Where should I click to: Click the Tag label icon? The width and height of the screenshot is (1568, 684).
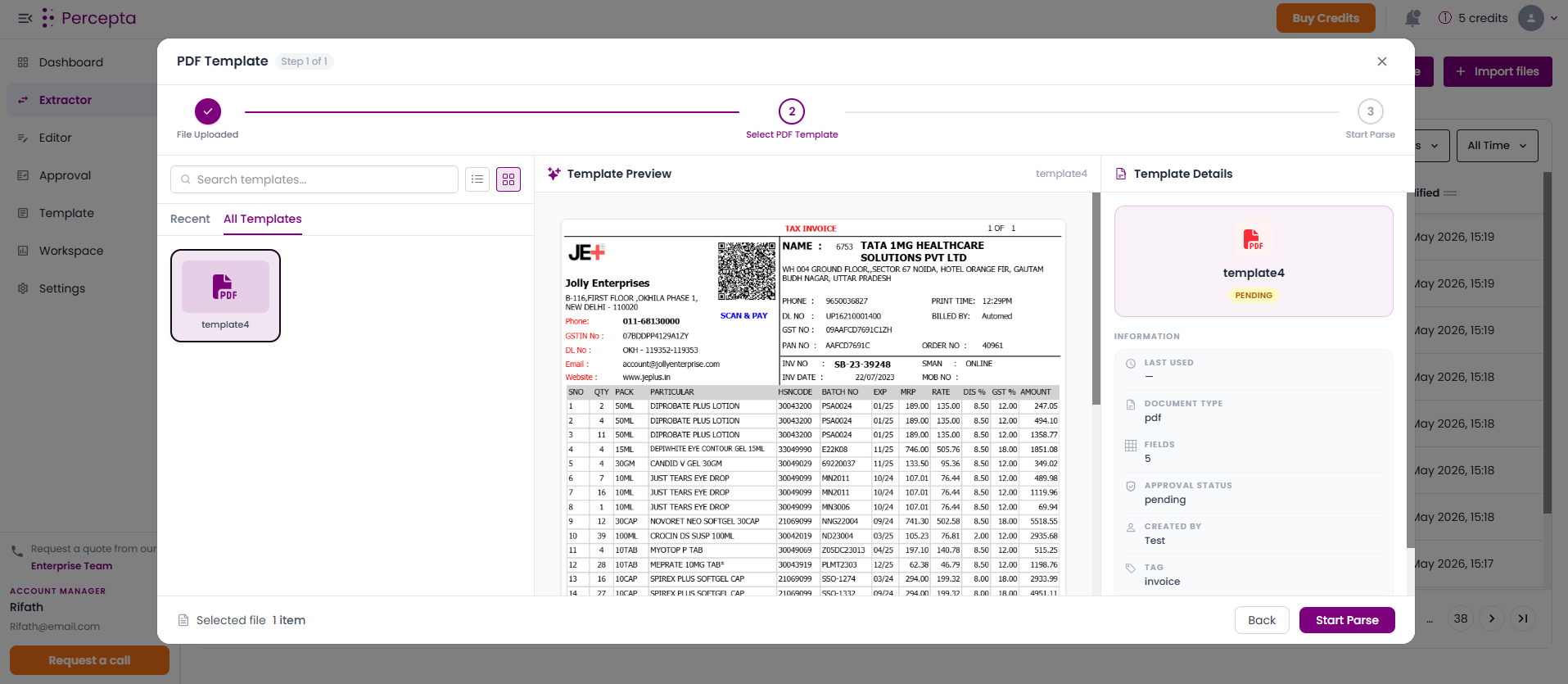(x=1131, y=568)
